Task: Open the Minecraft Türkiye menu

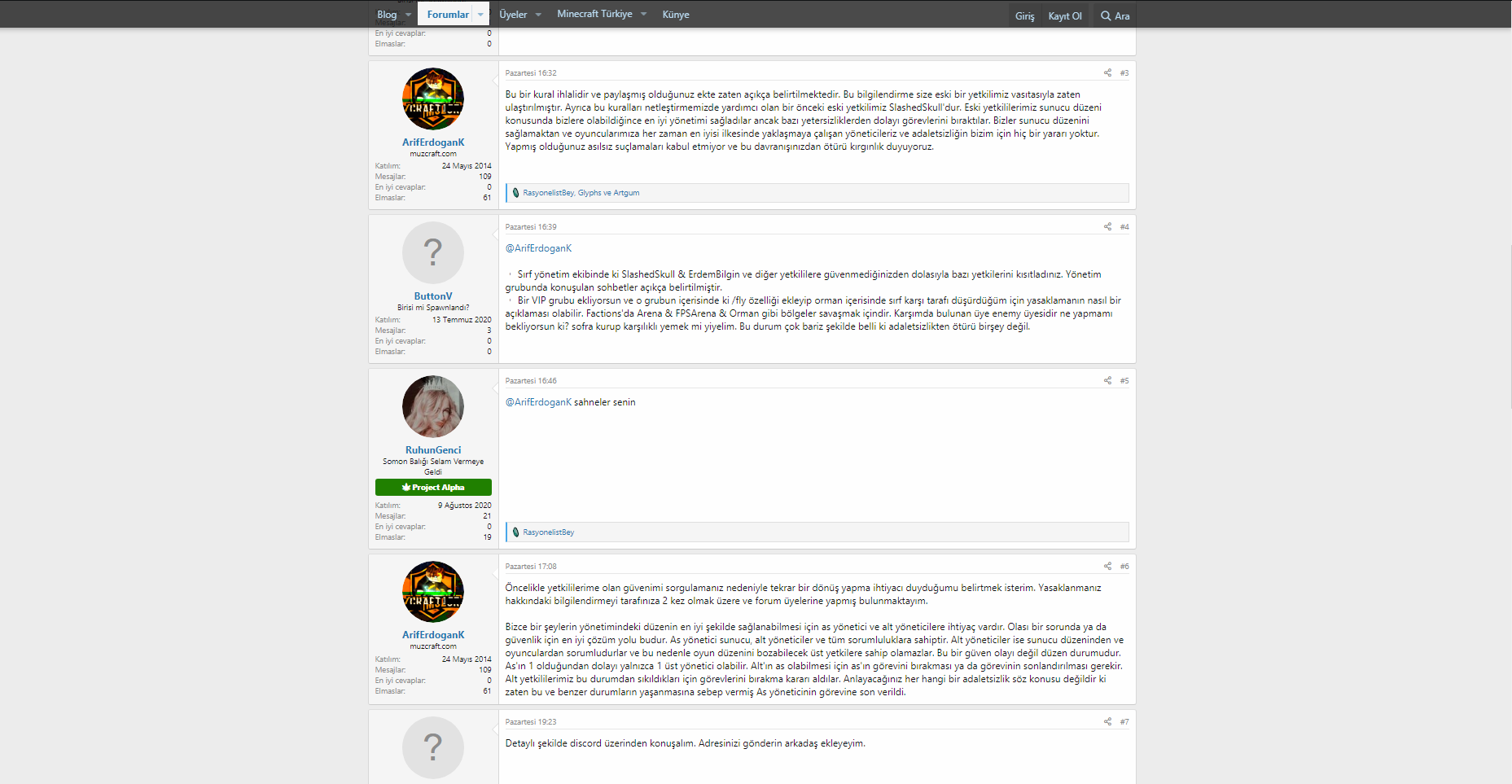Action: pos(594,14)
